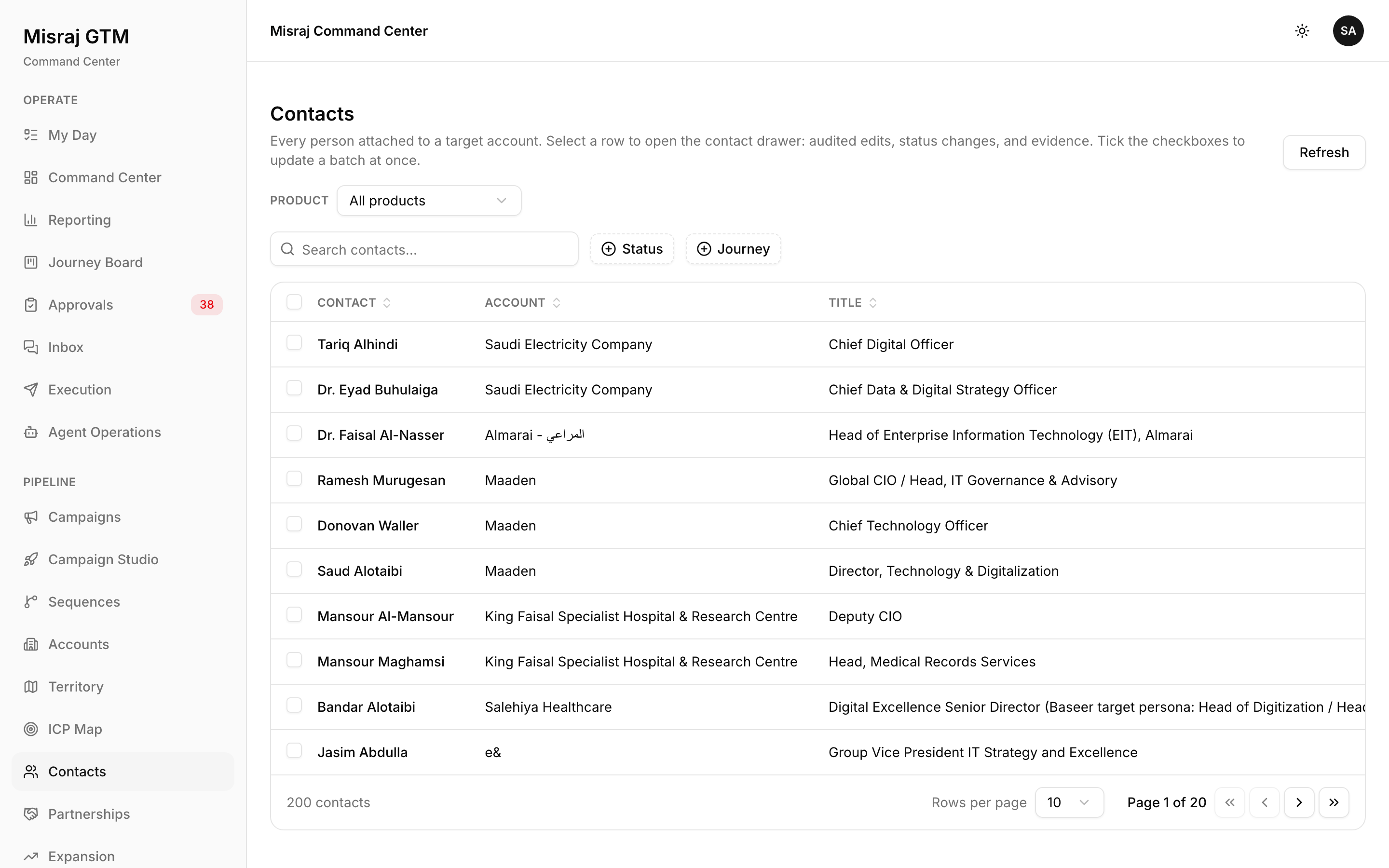Tick the checkbox for Saud Alotaibi
Image resolution: width=1389 pixels, height=868 pixels.
click(x=294, y=570)
